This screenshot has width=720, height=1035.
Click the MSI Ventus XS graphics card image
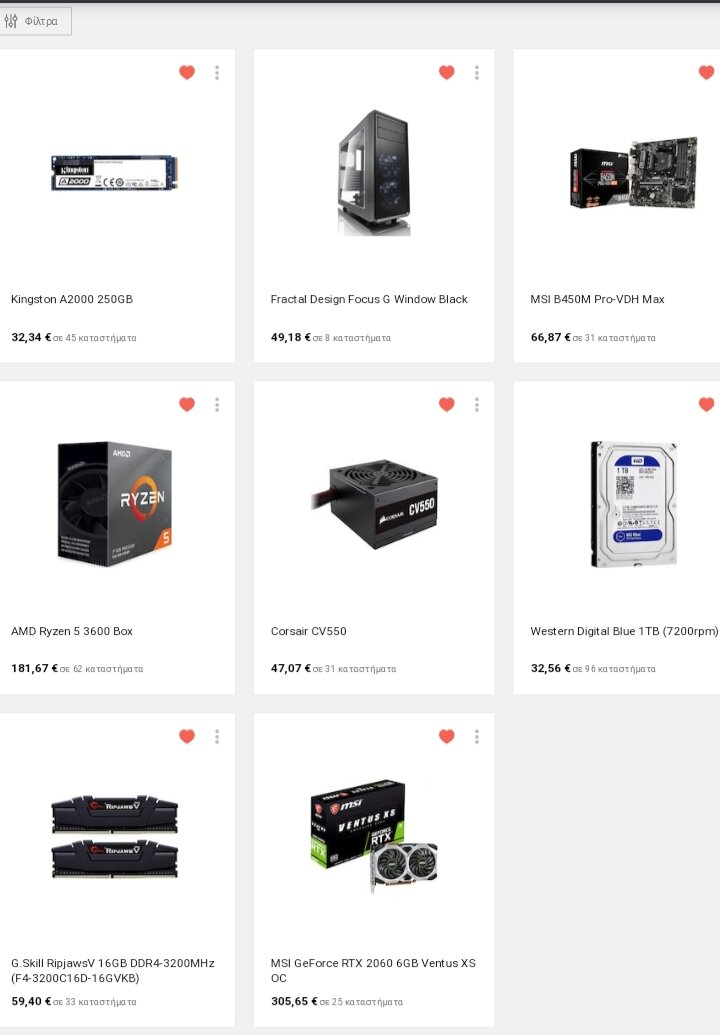374,836
